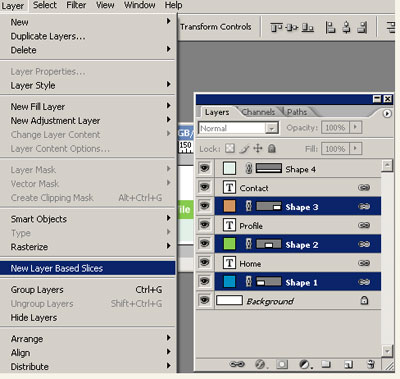
Task: Click link icon on Contact layer
Action: coord(364,188)
